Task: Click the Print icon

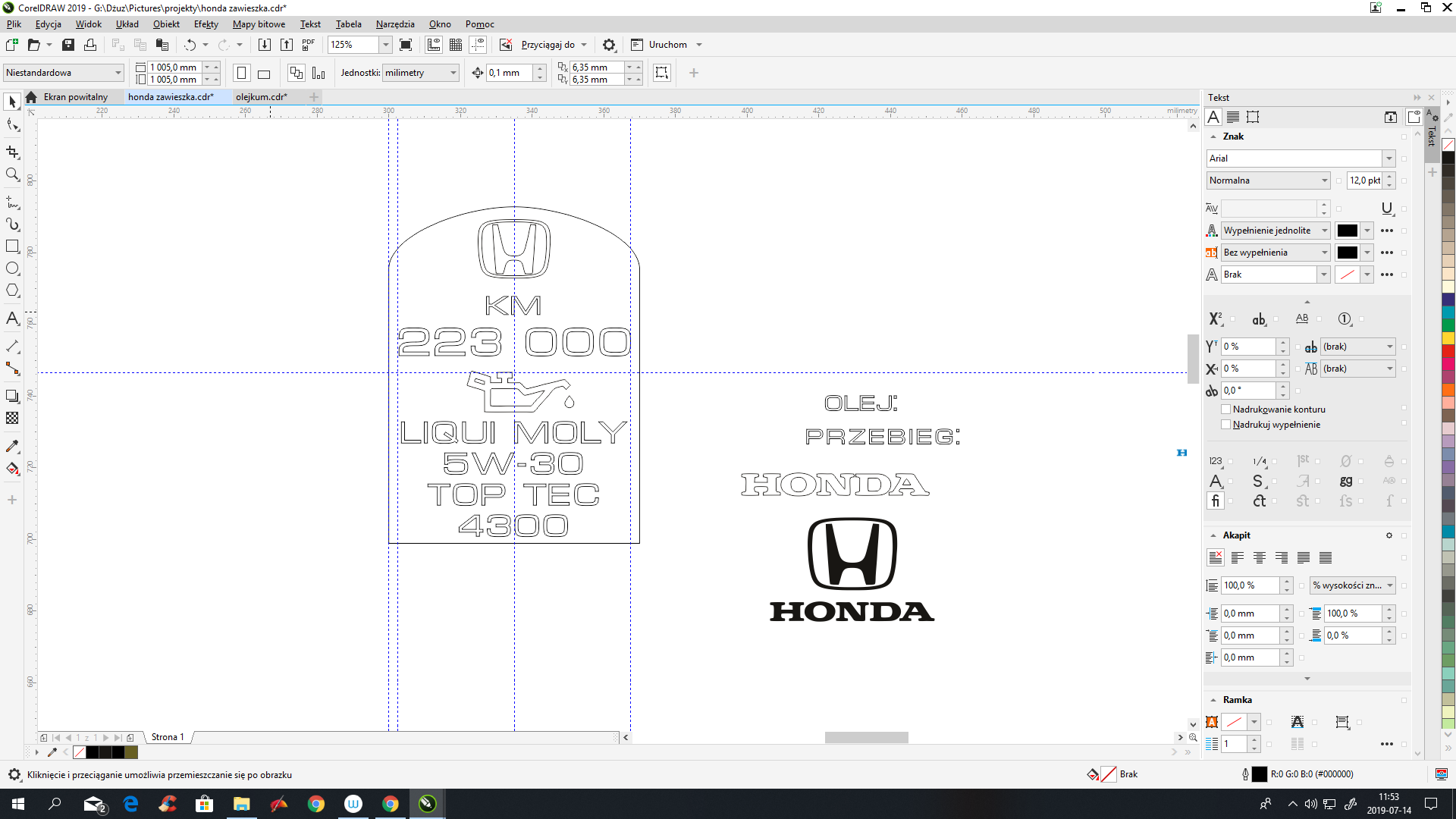Action: coord(90,45)
